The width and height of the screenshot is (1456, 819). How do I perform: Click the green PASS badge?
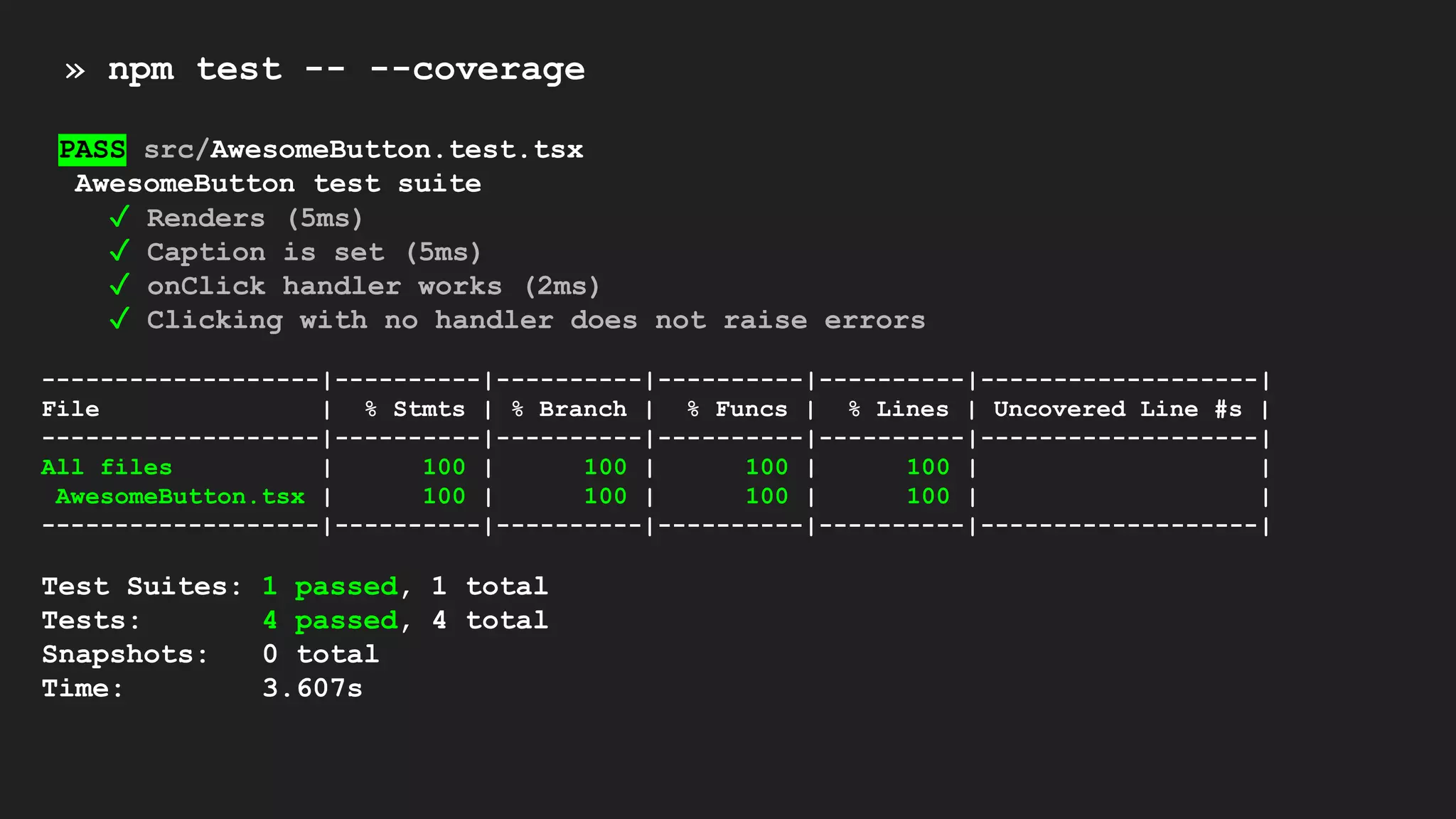pos(92,150)
